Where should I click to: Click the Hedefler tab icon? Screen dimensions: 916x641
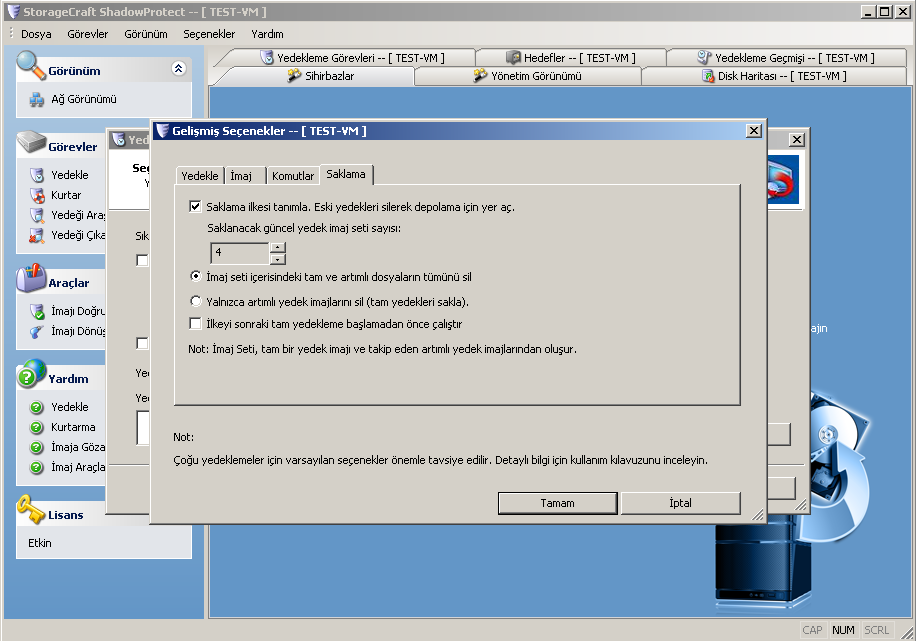(513, 57)
